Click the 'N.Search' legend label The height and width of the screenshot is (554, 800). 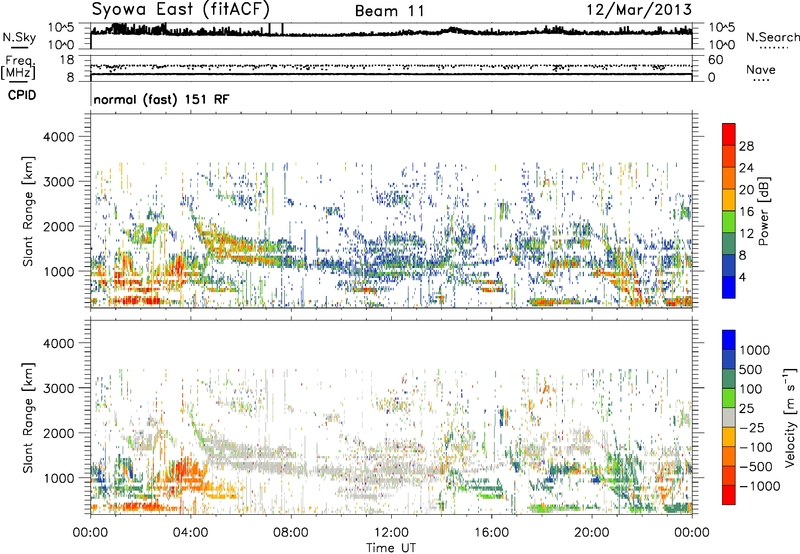click(x=773, y=37)
